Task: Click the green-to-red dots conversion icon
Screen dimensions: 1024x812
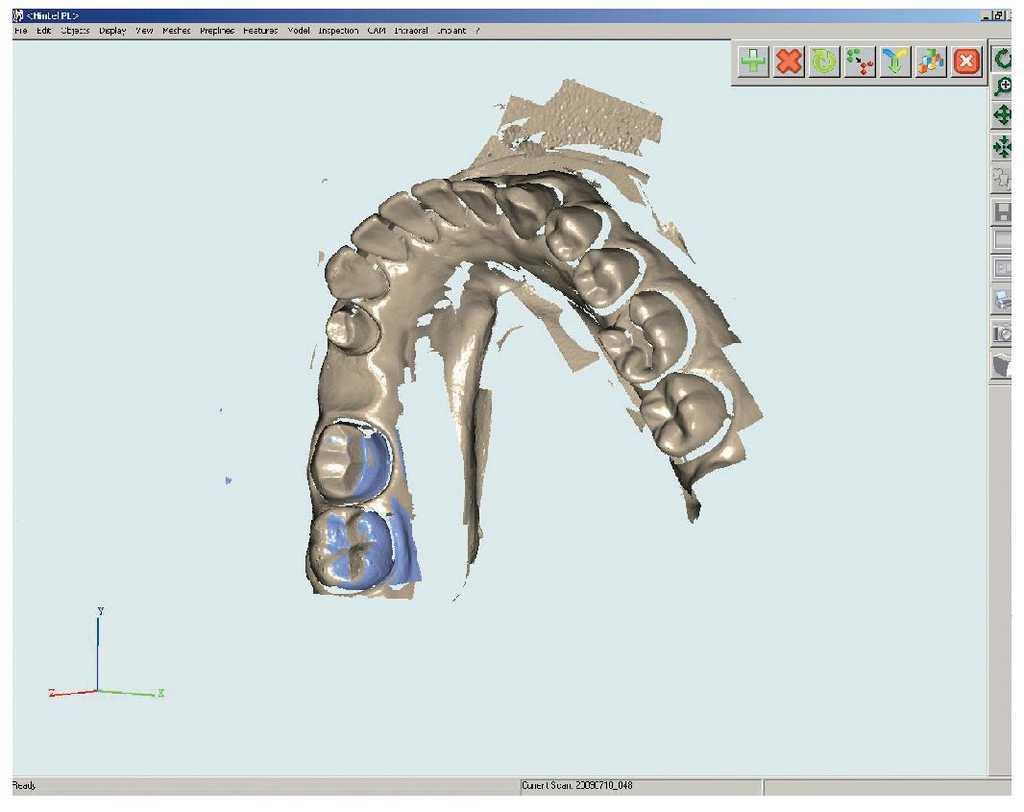Action: coord(859,62)
